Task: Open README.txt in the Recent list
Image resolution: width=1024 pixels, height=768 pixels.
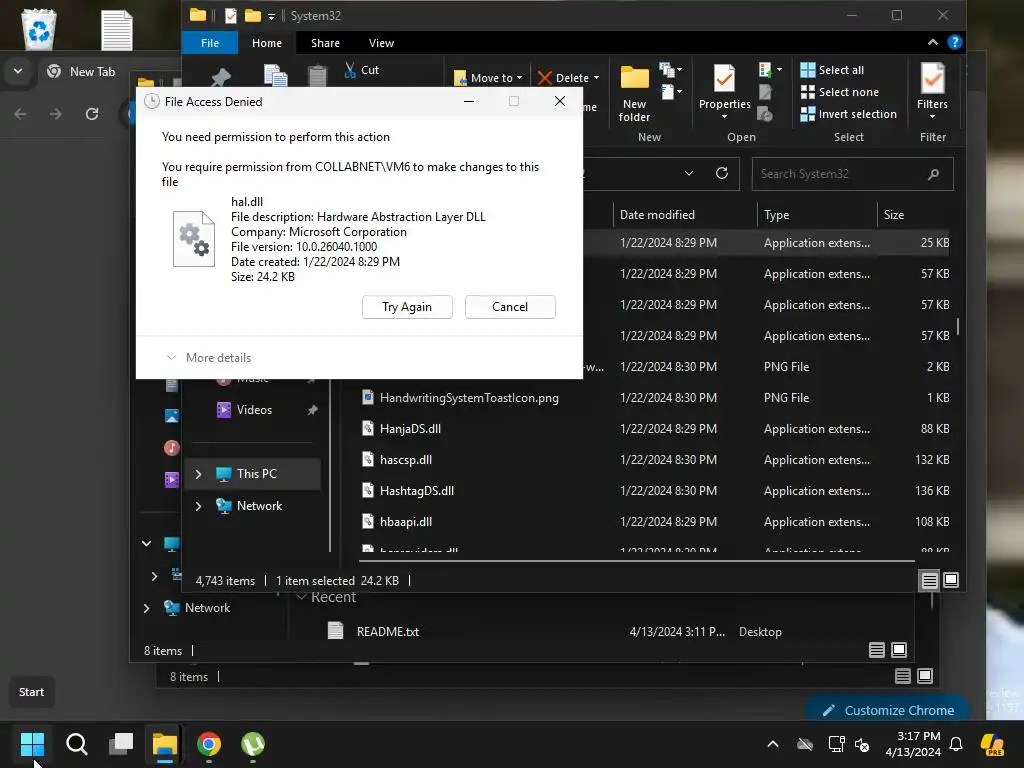Action: [x=388, y=632]
